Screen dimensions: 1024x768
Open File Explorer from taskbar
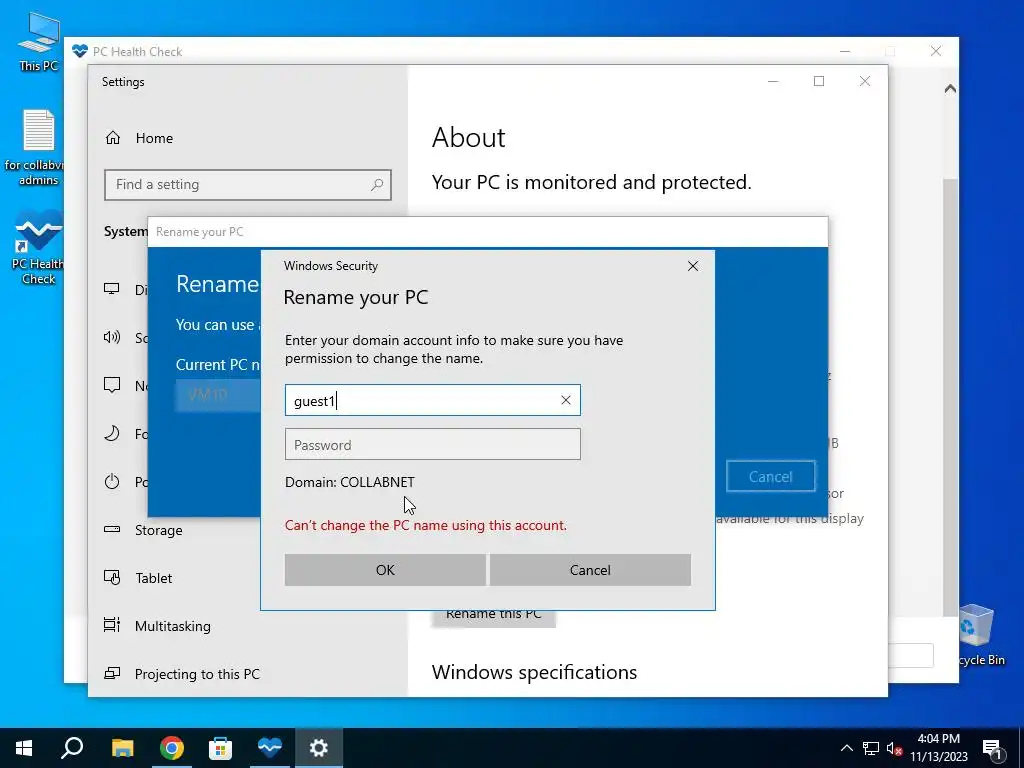[122, 748]
